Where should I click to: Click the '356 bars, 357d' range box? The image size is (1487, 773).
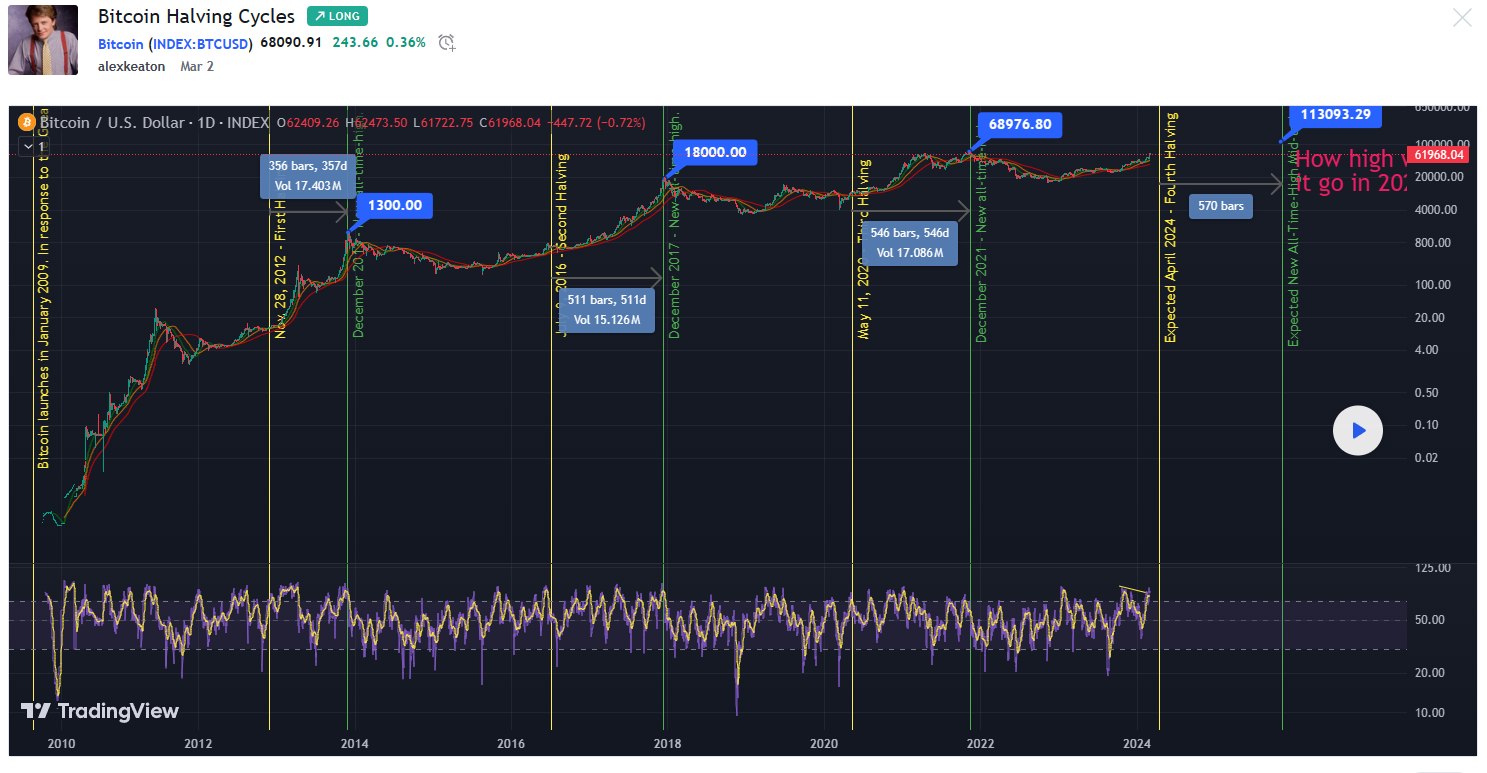point(307,175)
